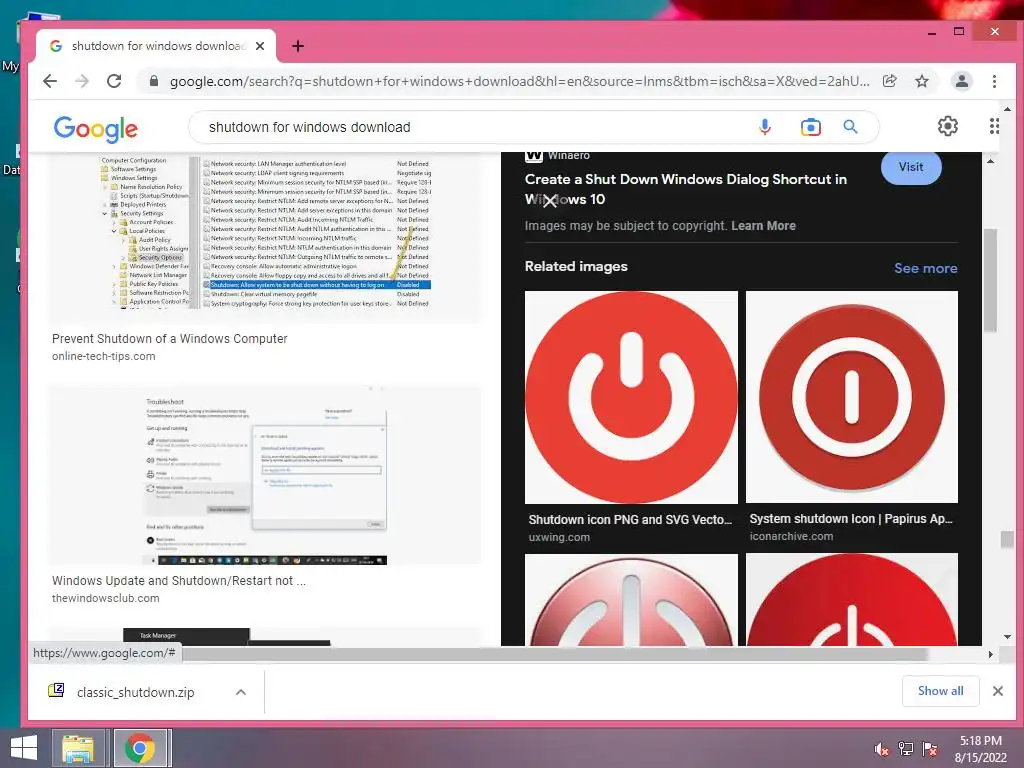Open the uxwing Shutdown icon thumbnail
This screenshot has height=768, width=1024.
632,397
